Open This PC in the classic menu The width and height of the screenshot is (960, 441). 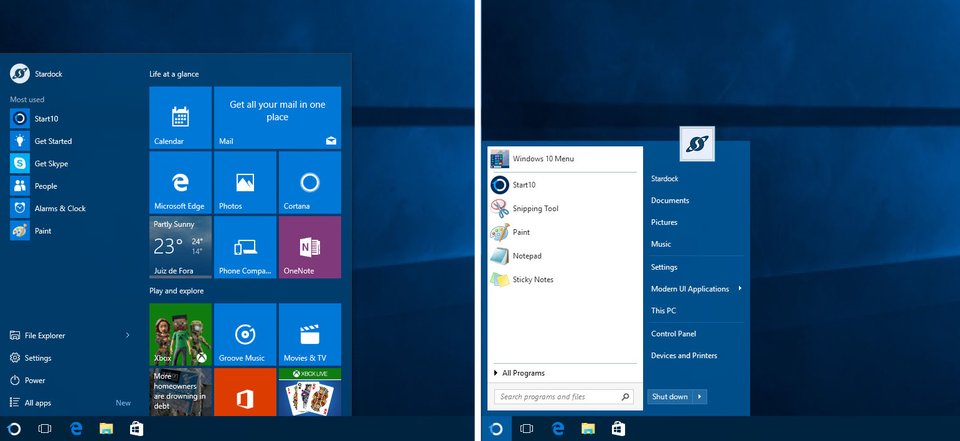(663, 311)
